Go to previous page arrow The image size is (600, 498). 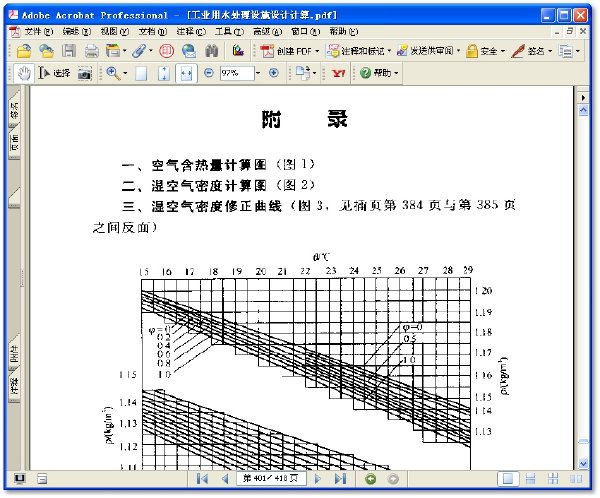point(225,478)
